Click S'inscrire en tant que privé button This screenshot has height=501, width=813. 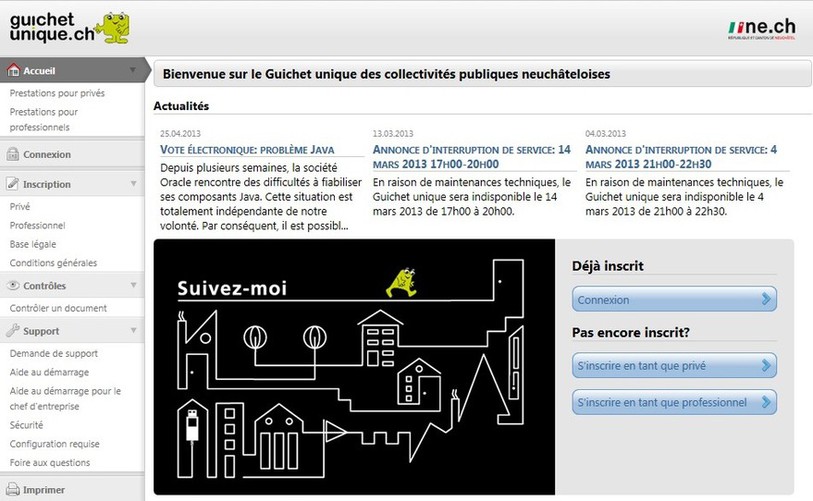click(674, 366)
